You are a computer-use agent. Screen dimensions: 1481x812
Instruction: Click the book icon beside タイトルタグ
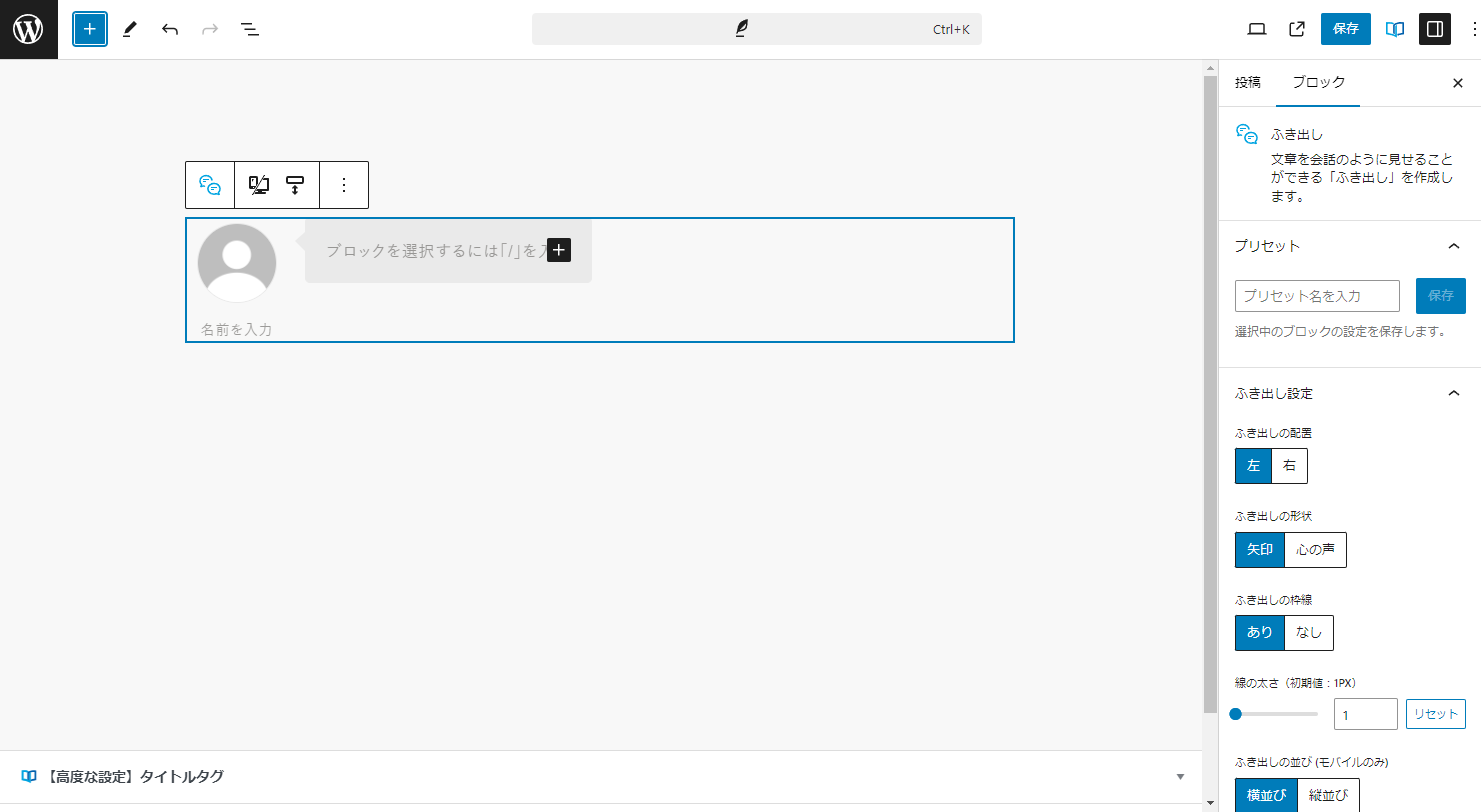[29, 777]
